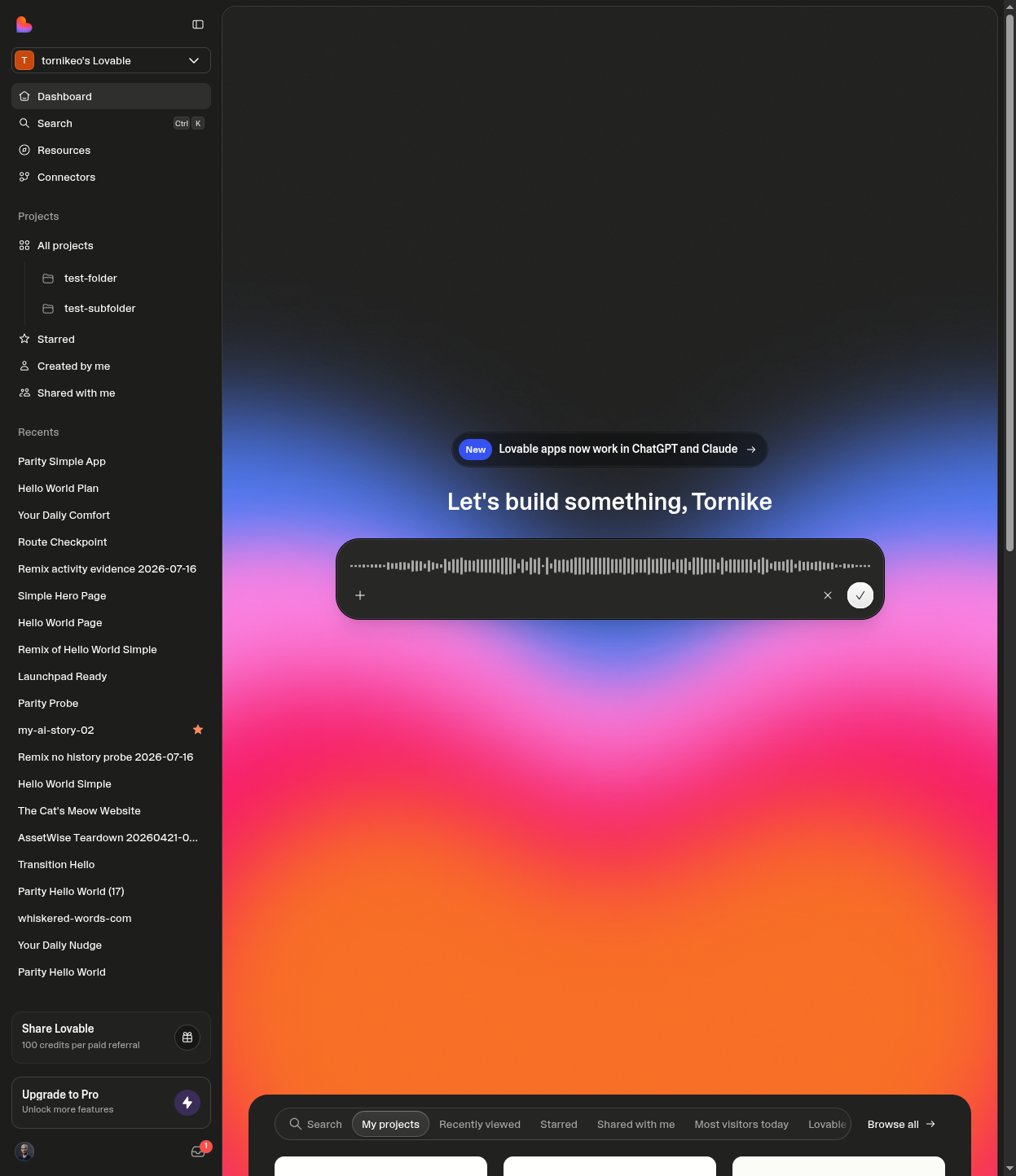Viewport: 1016px width, 1176px height.
Task: Open Resources in the sidebar
Action: (x=111, y=150)
